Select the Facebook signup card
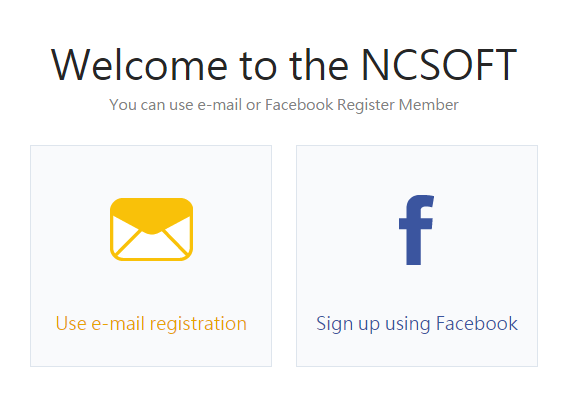The width and height of the screenshot is (566, 393). point(417,256)
